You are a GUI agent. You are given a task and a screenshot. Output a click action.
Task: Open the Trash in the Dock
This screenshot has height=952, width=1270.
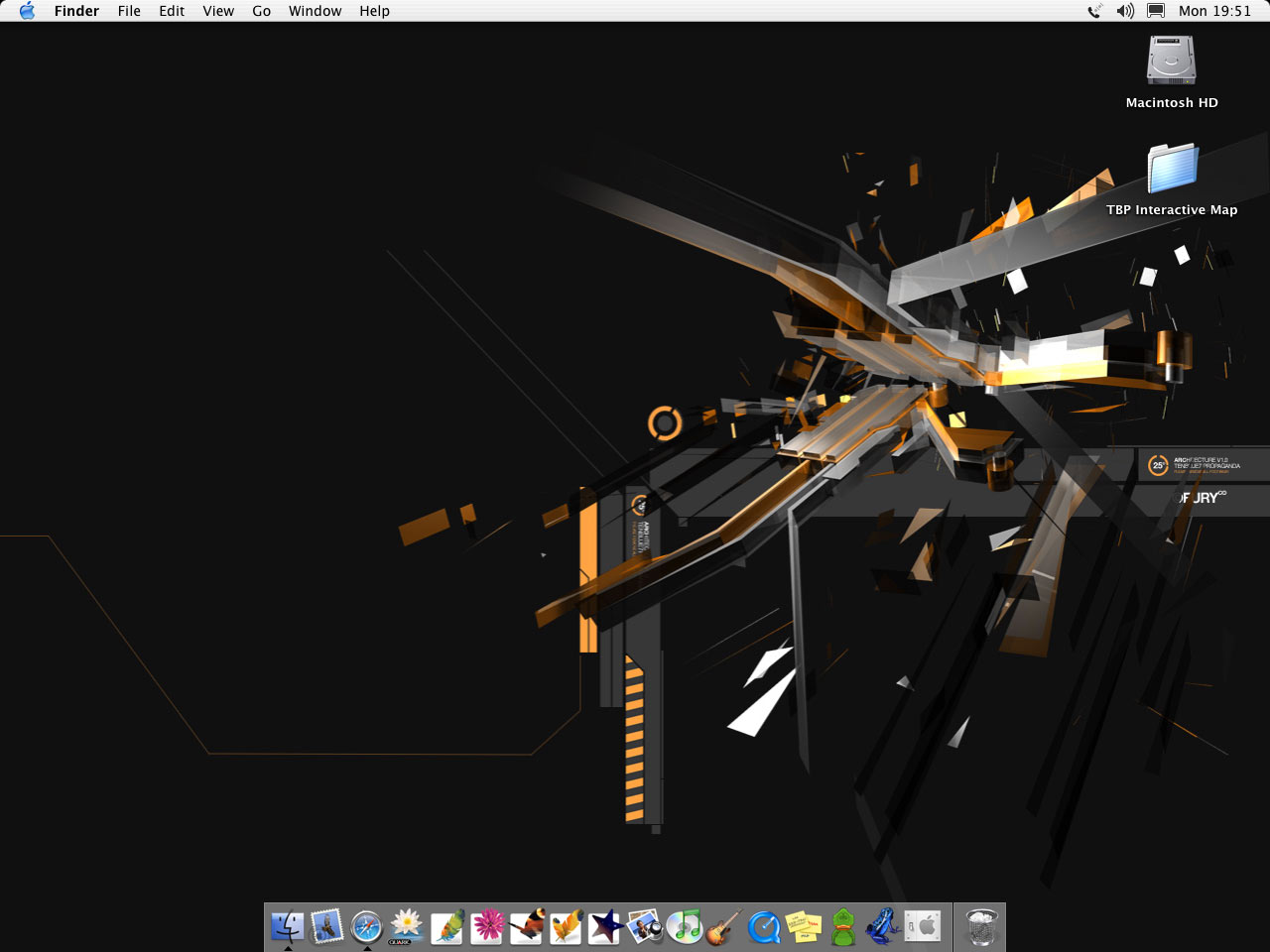click(x=981, y=927)
